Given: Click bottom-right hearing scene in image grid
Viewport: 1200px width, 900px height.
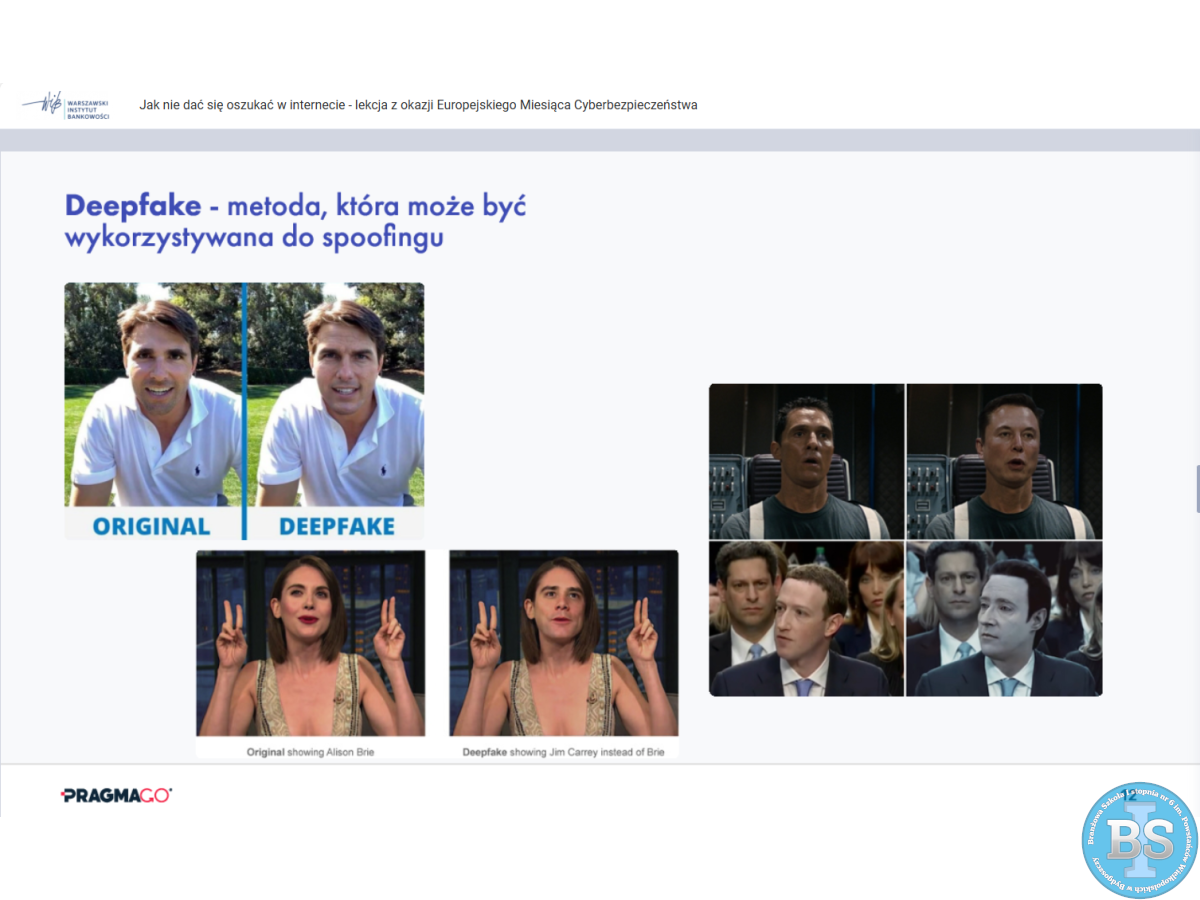Looking at the screenshot, I should (x=1004, y=619).
